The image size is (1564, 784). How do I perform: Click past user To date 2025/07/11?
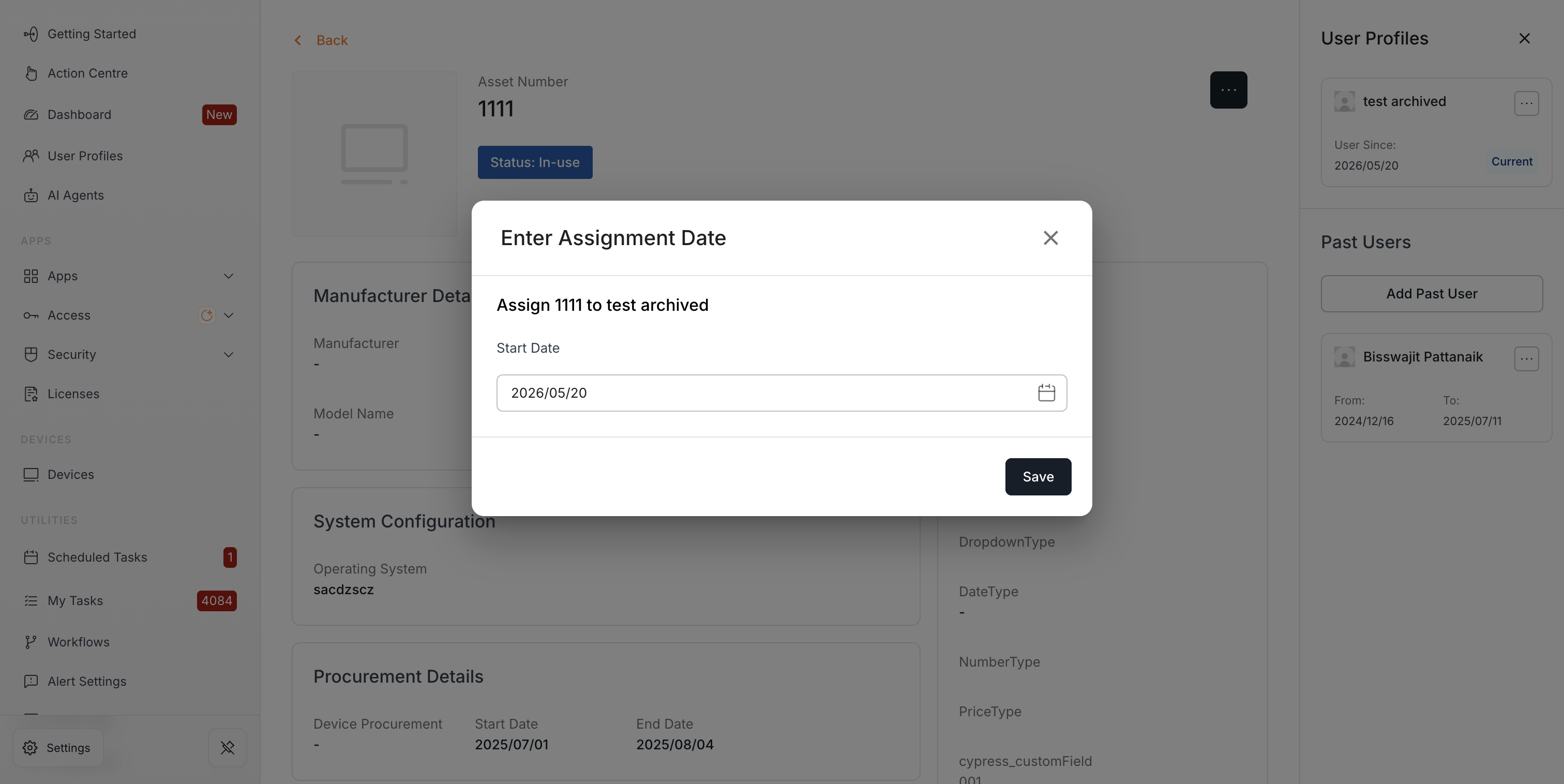pos(1472,421)
